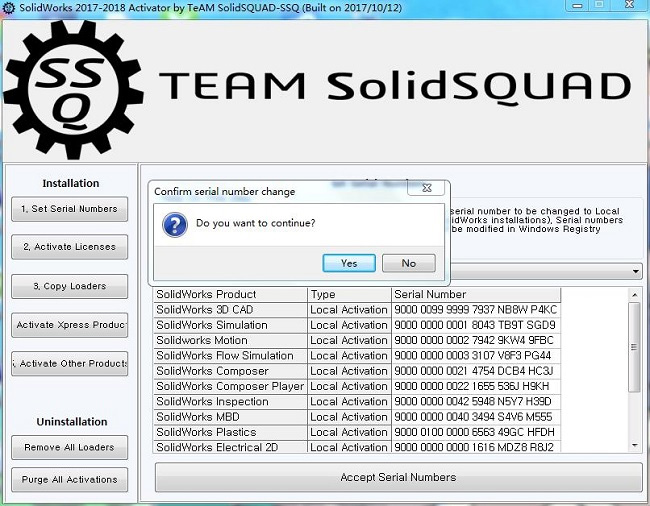650x506 pixels.
Task: Select the SolidWorks Simulation product cell
Action: [x=230, y=325]
